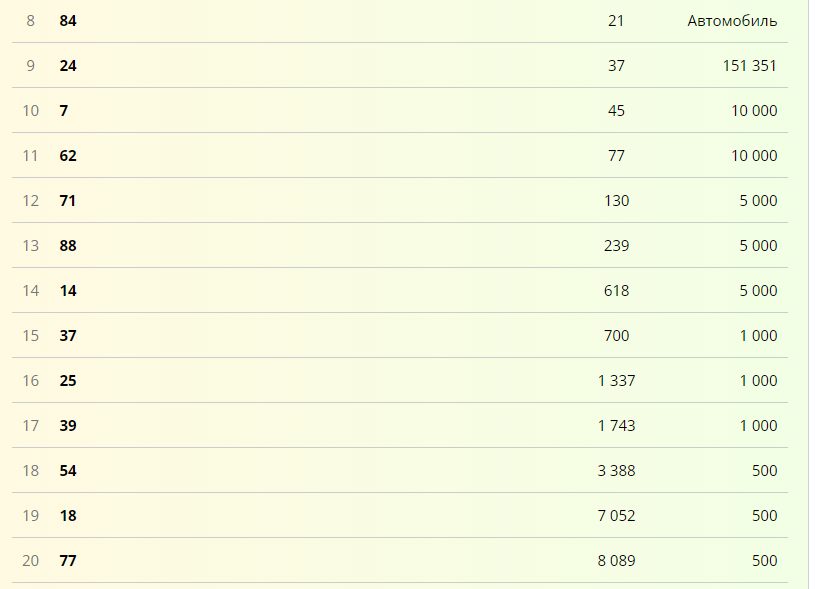Click winners count 7 052 in row 19
This screenshot has height=589, width=815.
point(617,516)
